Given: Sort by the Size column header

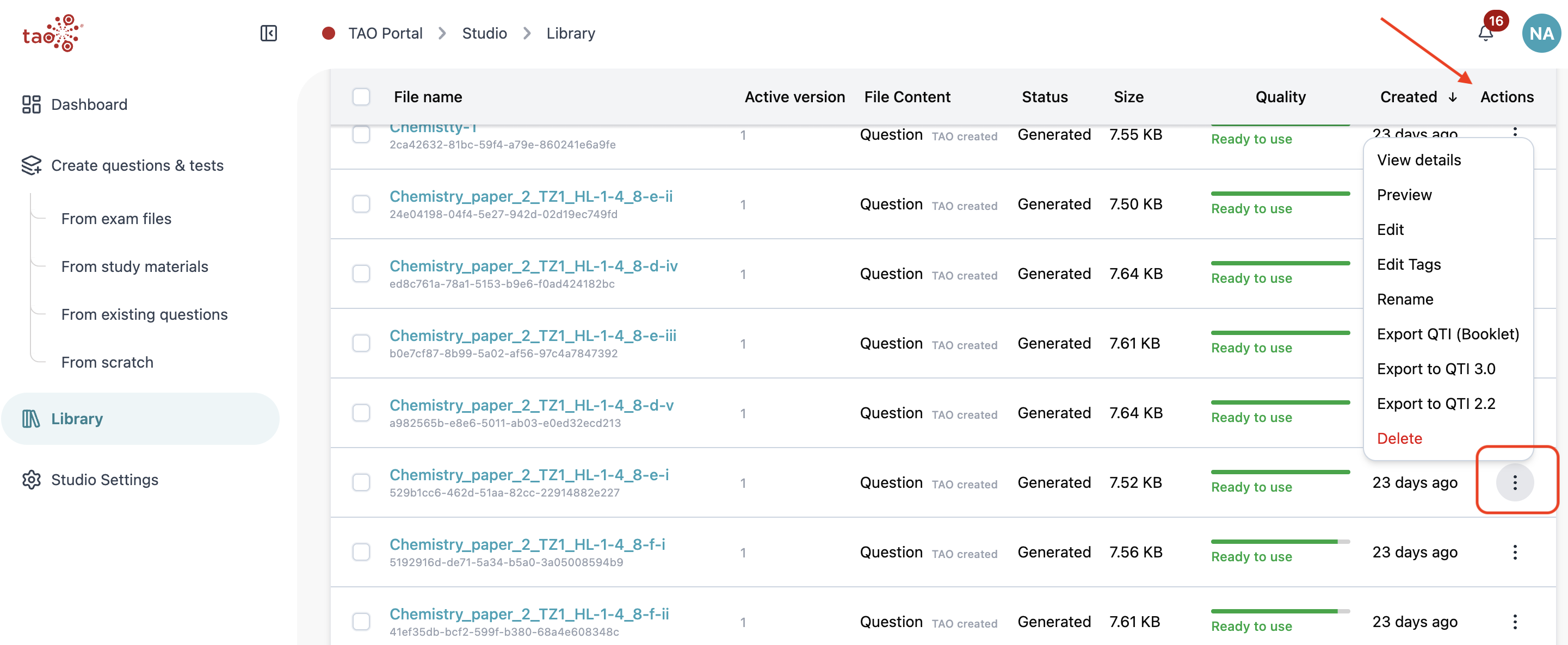Looking at the screenshot, I should [x=1128, y=97].
